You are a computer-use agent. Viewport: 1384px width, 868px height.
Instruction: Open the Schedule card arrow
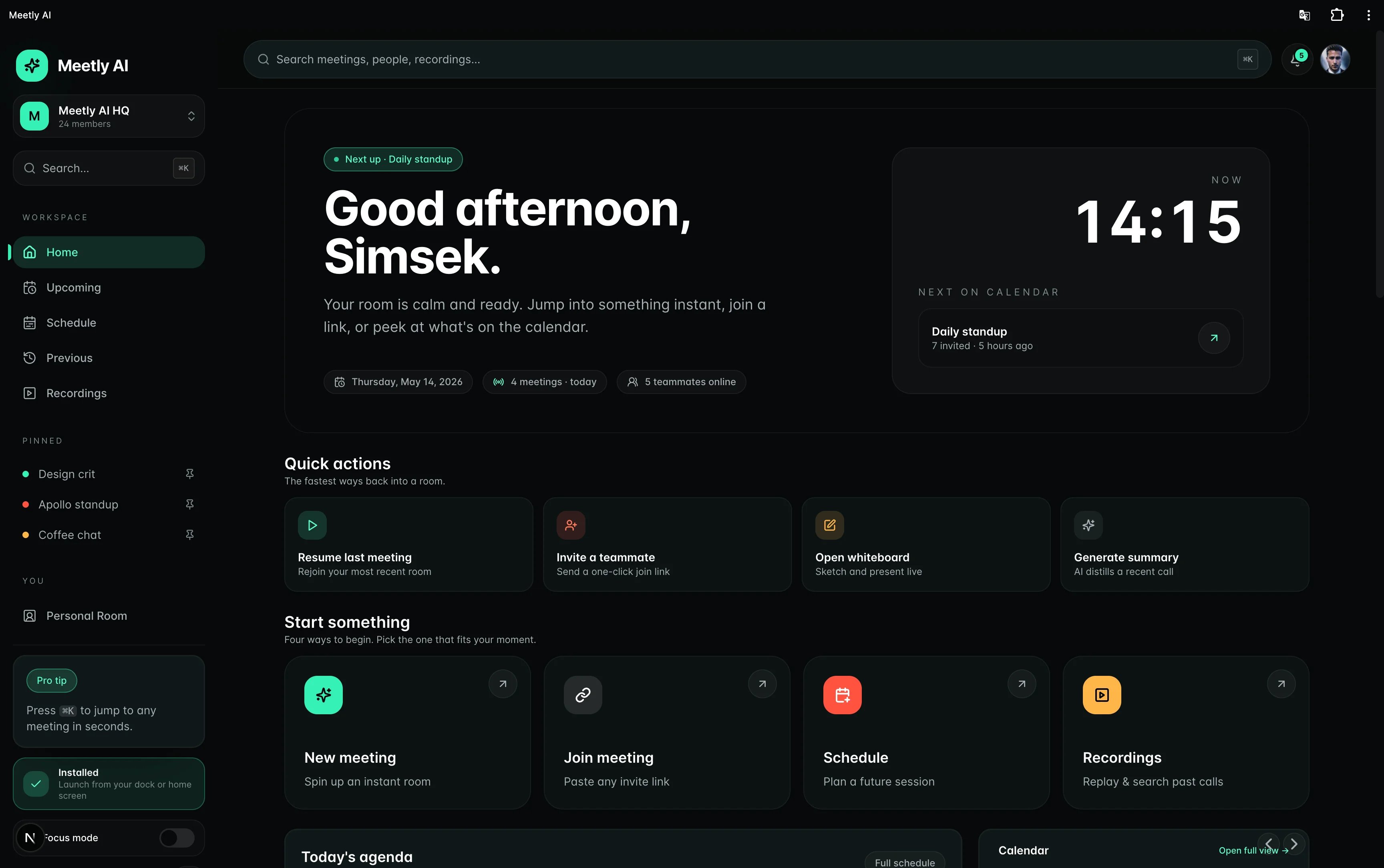tap(1022, 684)
